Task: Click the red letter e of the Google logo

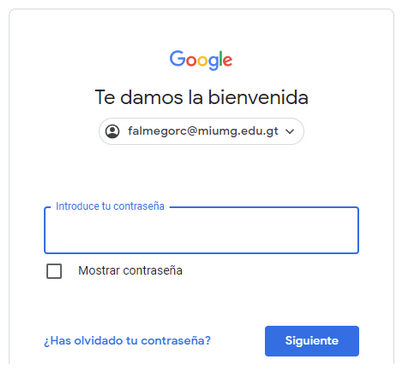Action: (227, 61)
